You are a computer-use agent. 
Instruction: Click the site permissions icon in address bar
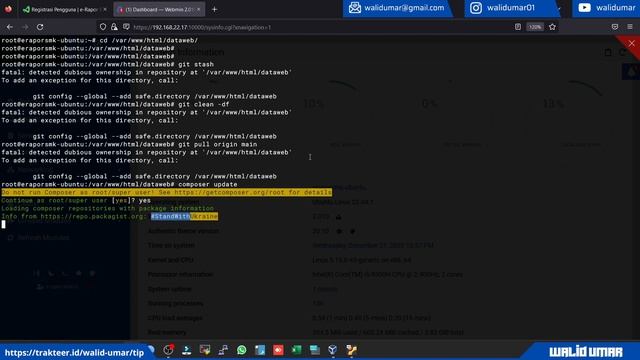click(x=127, y=27)
